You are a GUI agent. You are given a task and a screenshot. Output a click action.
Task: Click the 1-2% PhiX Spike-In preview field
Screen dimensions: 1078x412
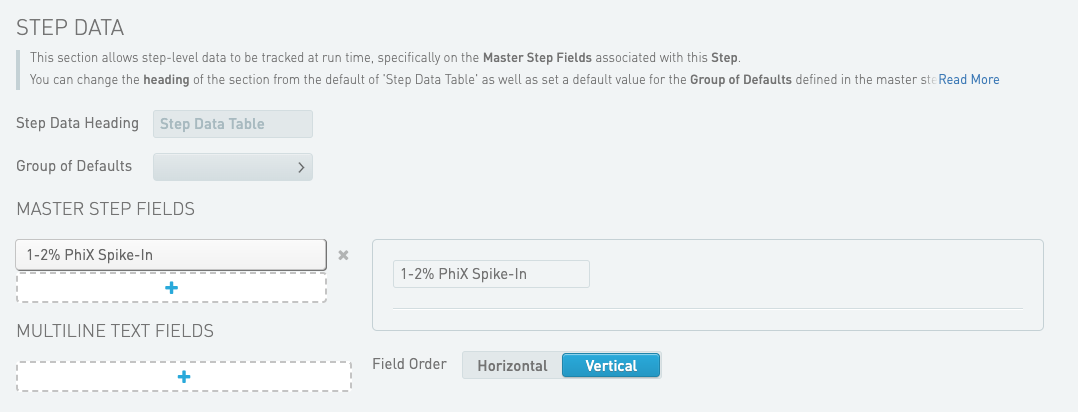(491, 274)
